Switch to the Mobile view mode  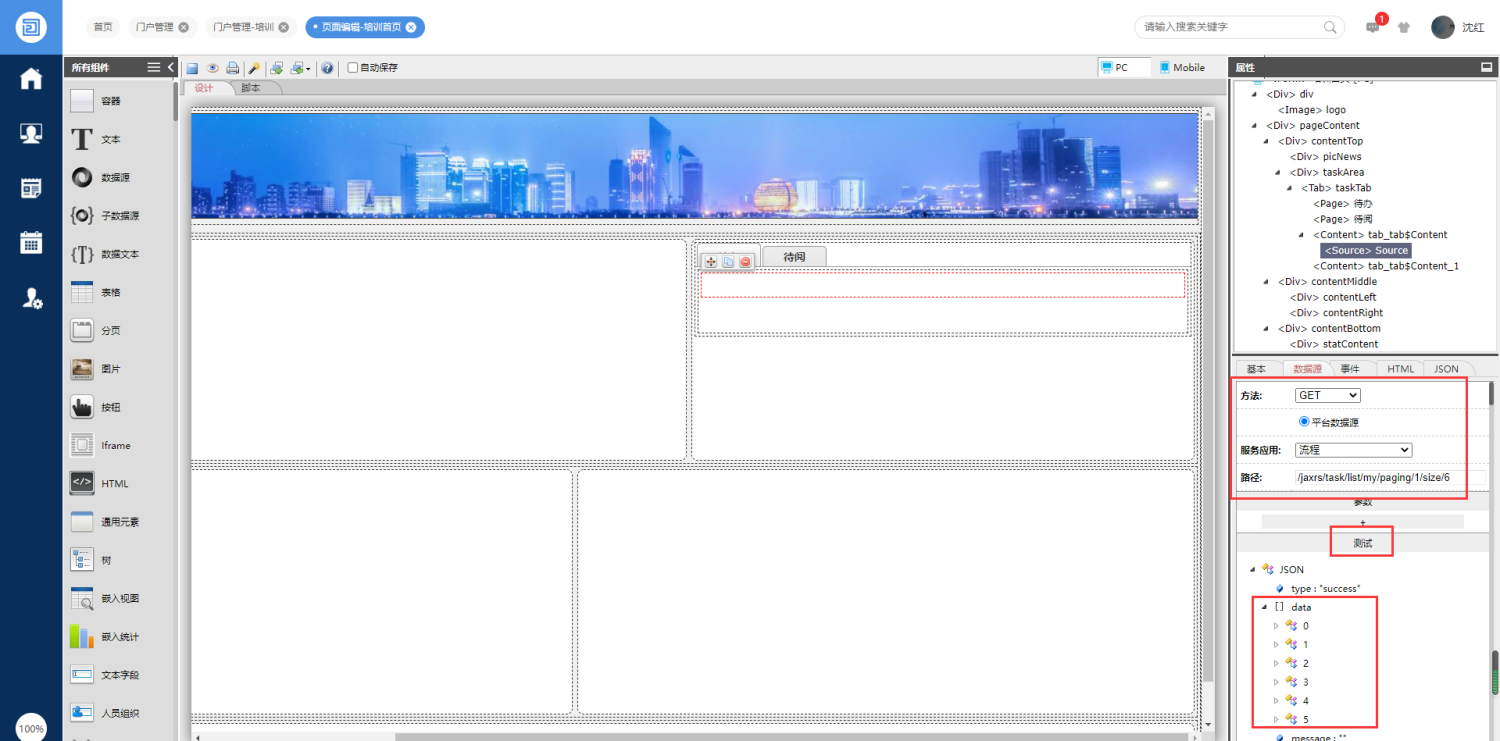coord(1181,68)
